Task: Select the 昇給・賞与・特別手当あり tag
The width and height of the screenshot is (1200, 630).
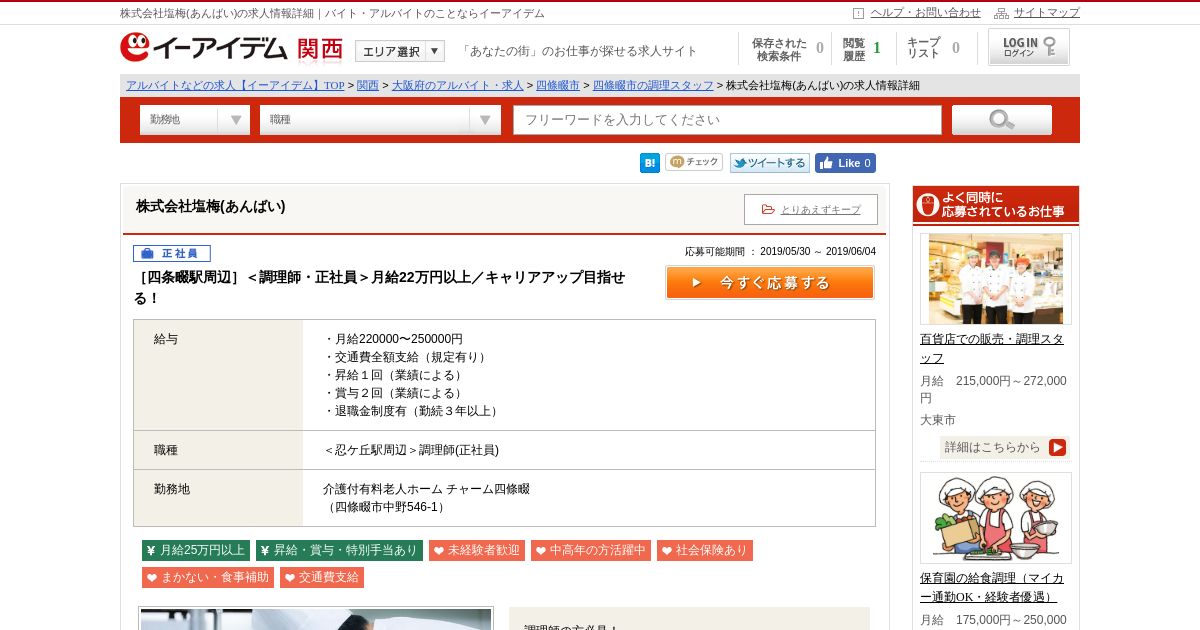Action: click(x=339, y=550)
